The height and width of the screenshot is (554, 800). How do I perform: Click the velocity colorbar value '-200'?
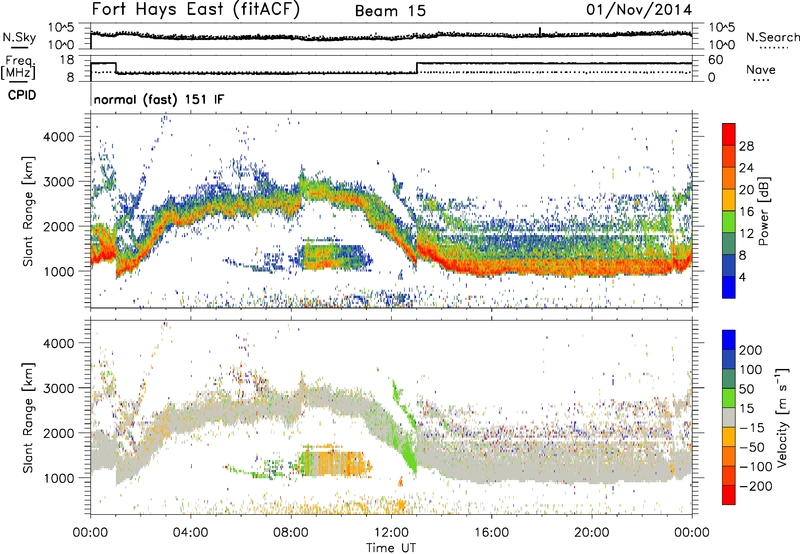750,487
